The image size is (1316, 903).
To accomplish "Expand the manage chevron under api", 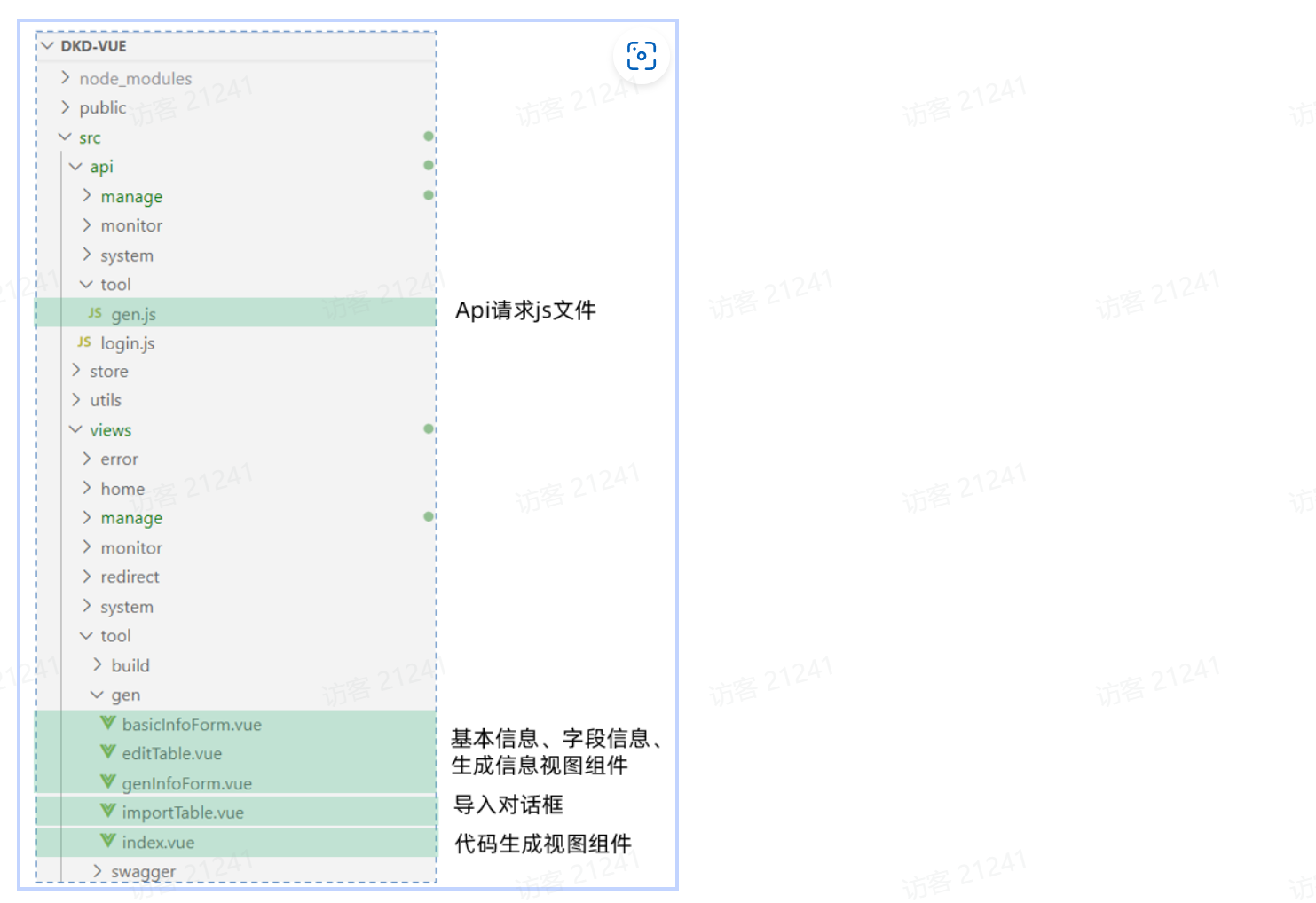I will 86,195.
